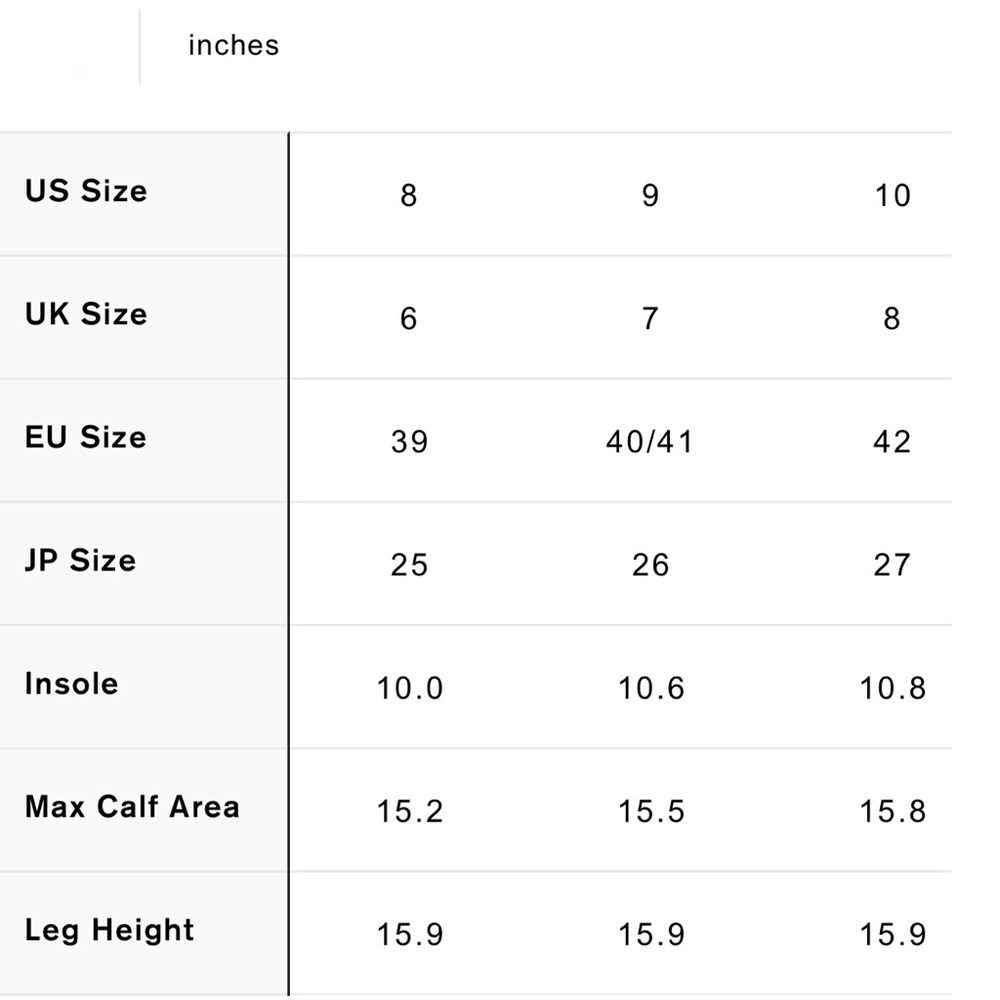1000x1000 pixels.
Task: Click the Insole row header
Action: click(71, 684)
